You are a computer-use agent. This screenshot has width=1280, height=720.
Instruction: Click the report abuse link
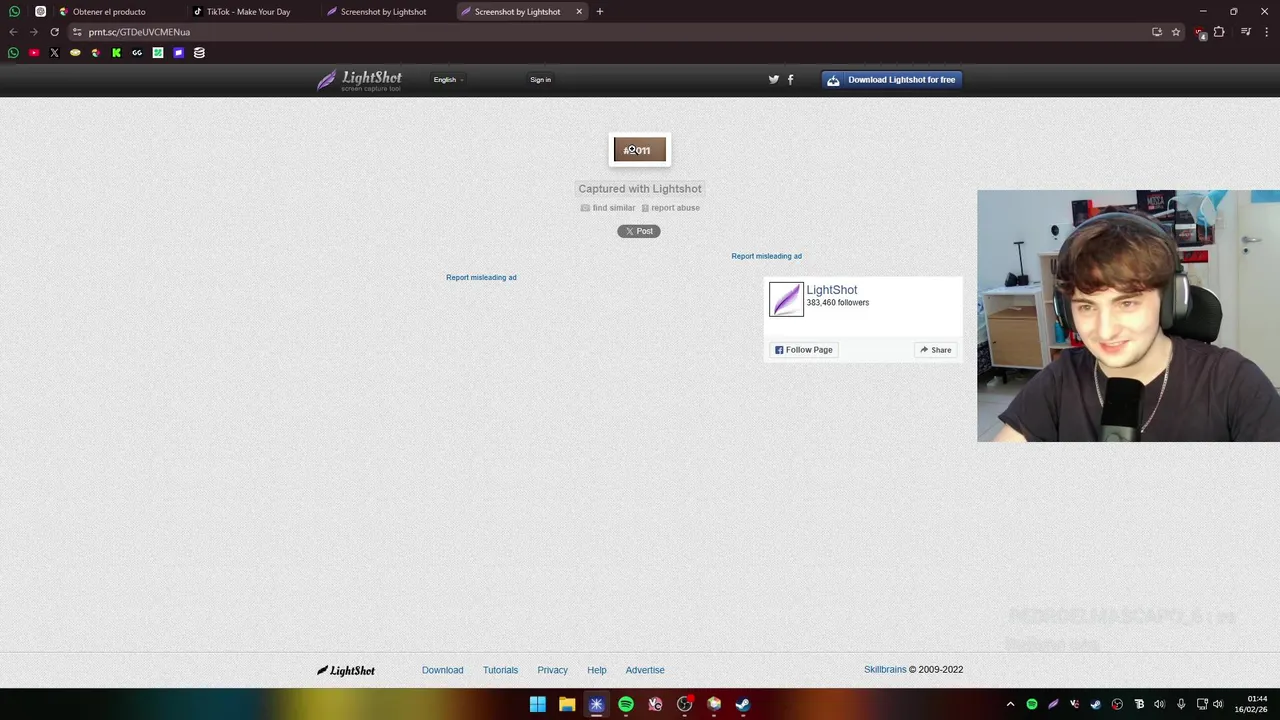[670, 208]
